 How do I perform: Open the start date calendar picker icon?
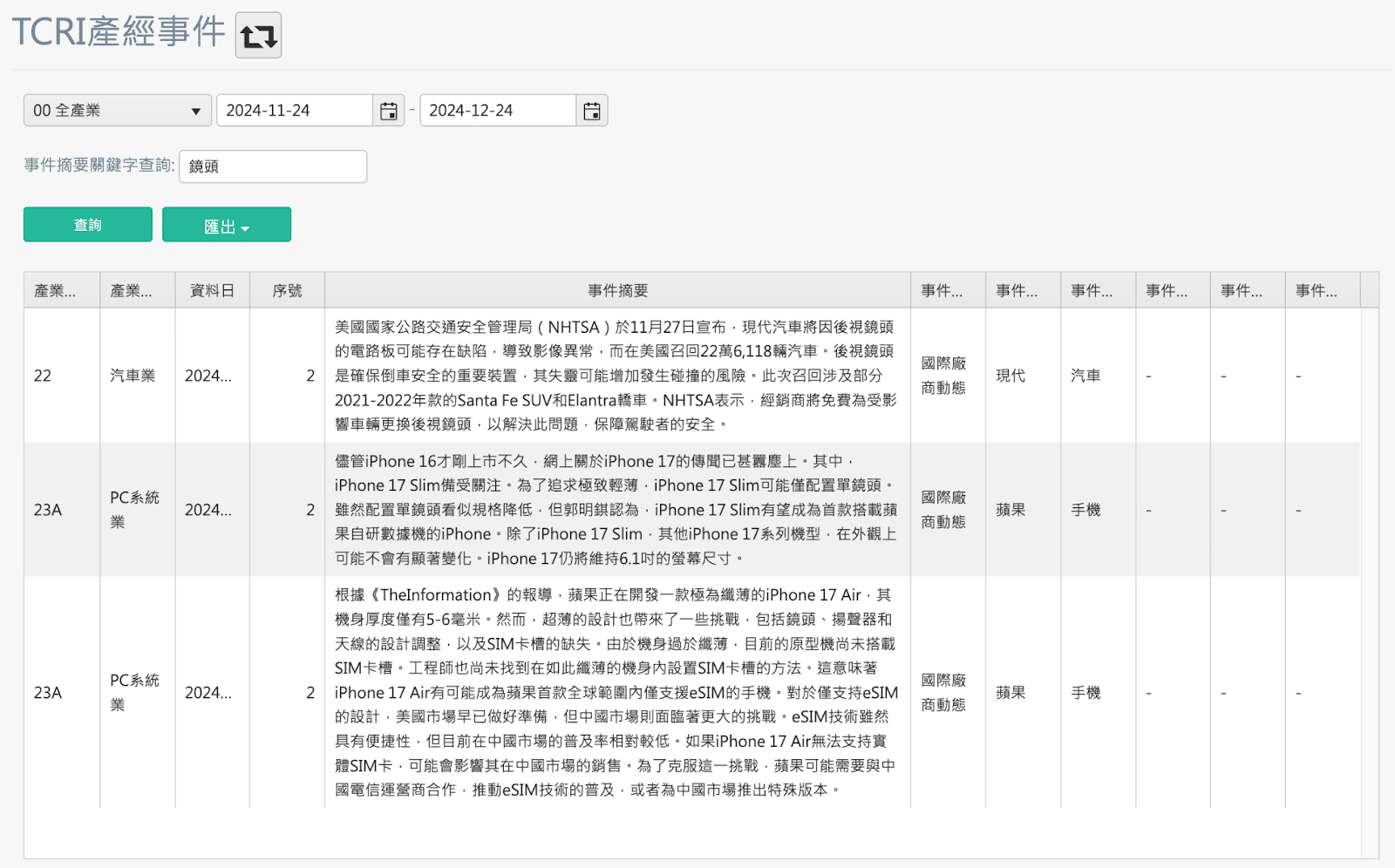click(x=389, y=111)
